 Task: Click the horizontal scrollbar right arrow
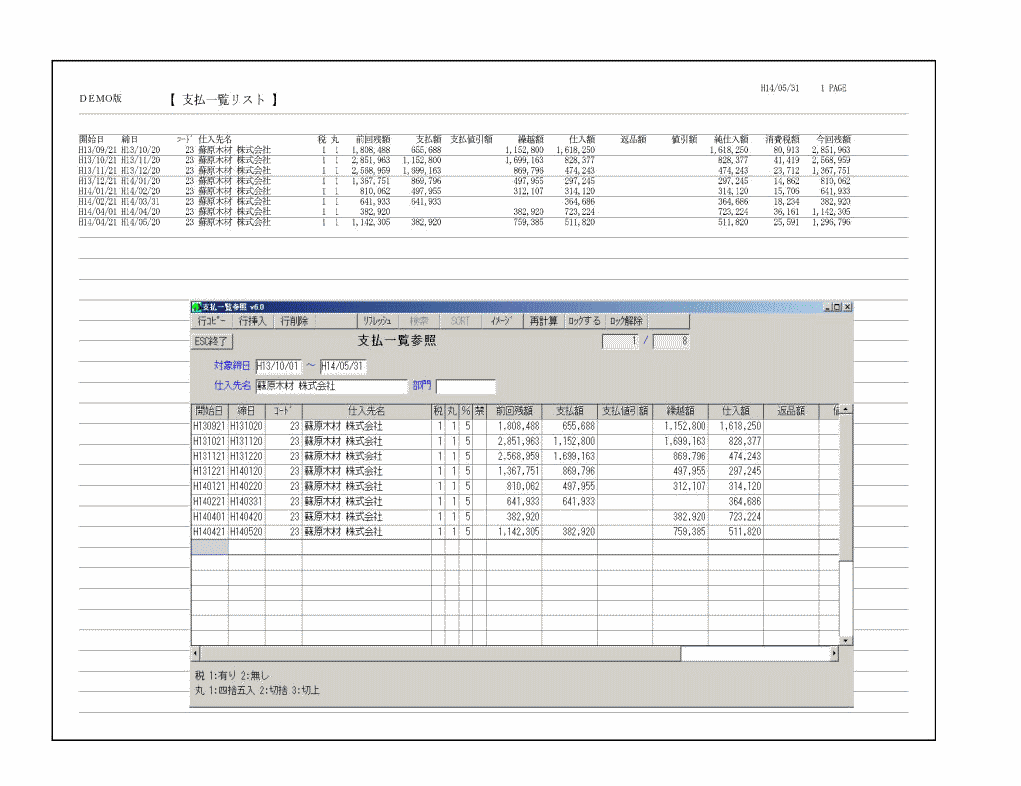(x=833, y=653)
